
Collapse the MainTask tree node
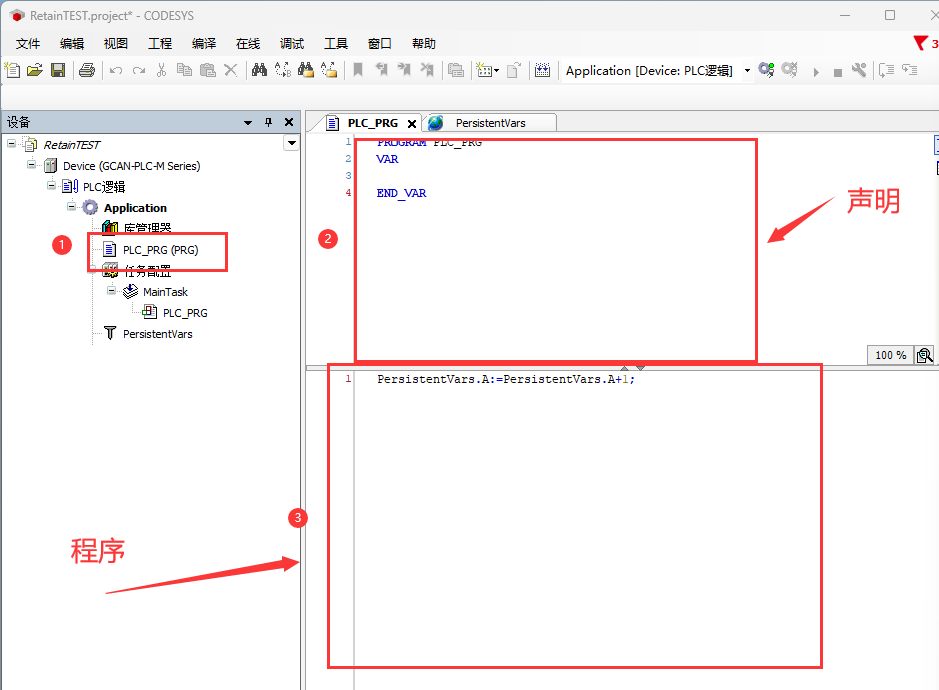coord(112,291)
